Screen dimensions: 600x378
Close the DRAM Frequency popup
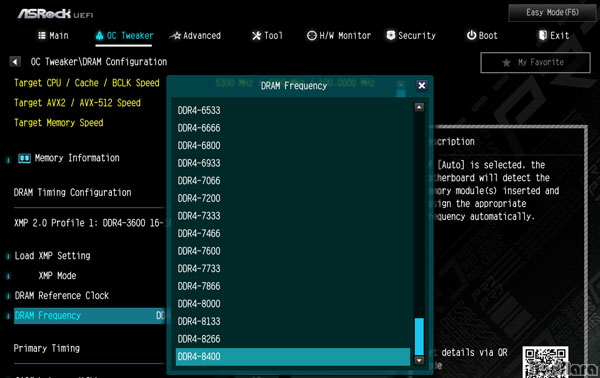pyautogui.click(x=421, y=86)
